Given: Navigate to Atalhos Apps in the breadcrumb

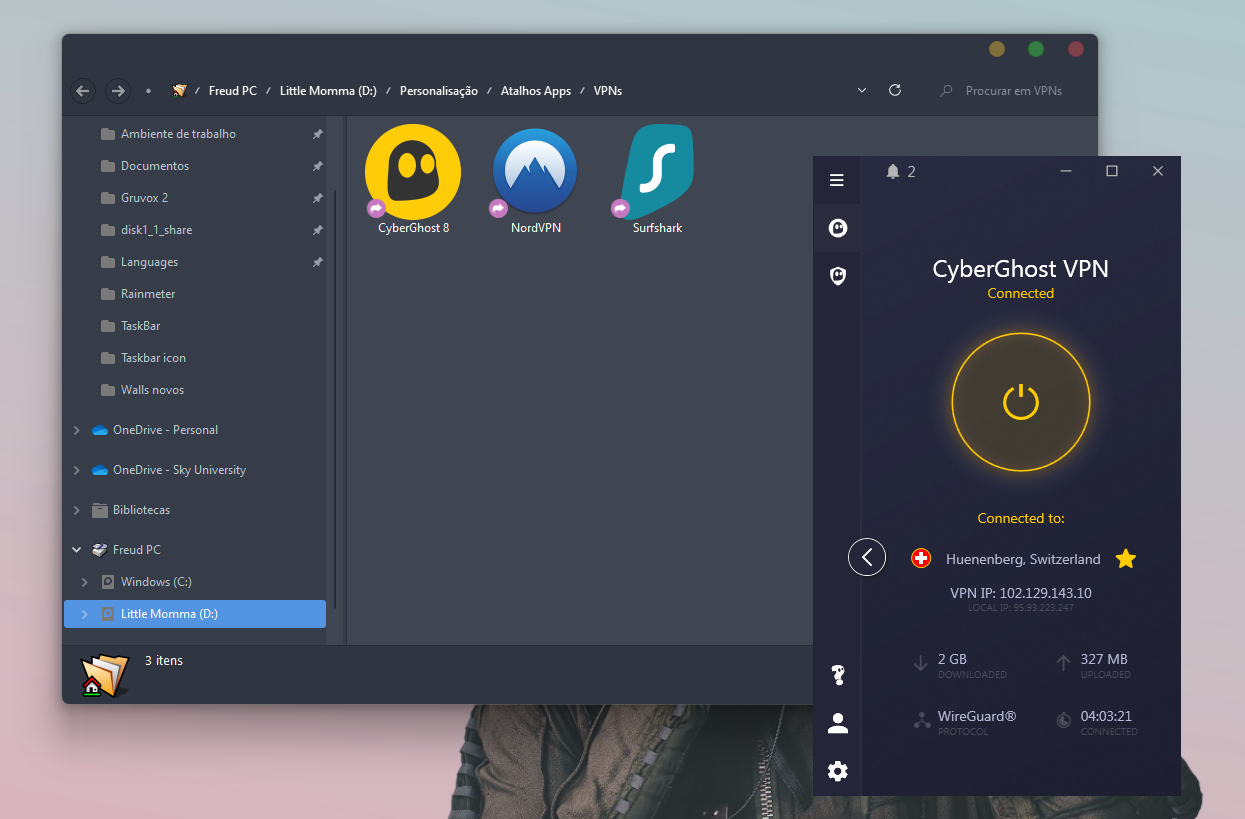Looking at the screenshot, I should coord(536,91).
